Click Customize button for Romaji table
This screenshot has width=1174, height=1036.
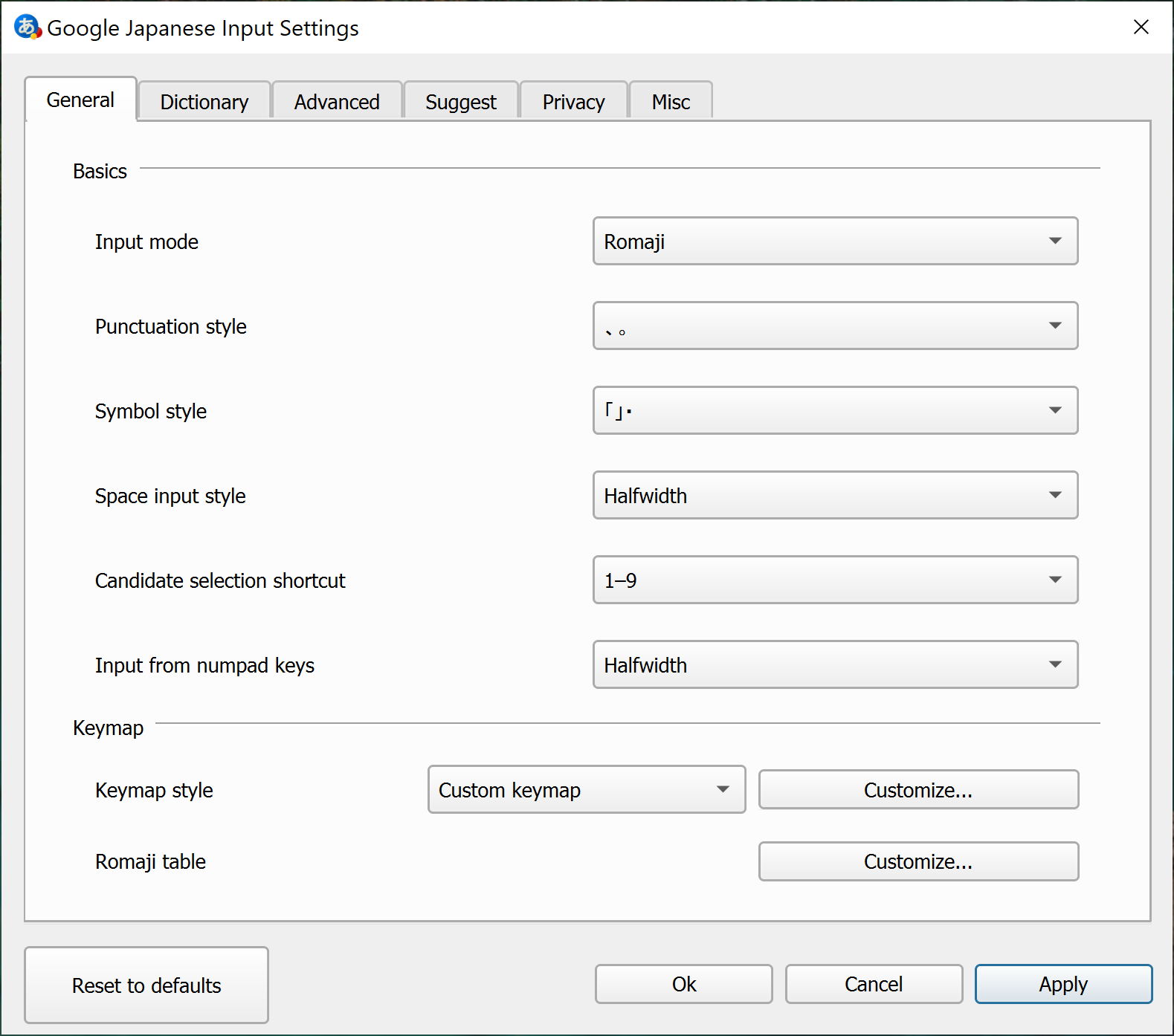(918, 861)
